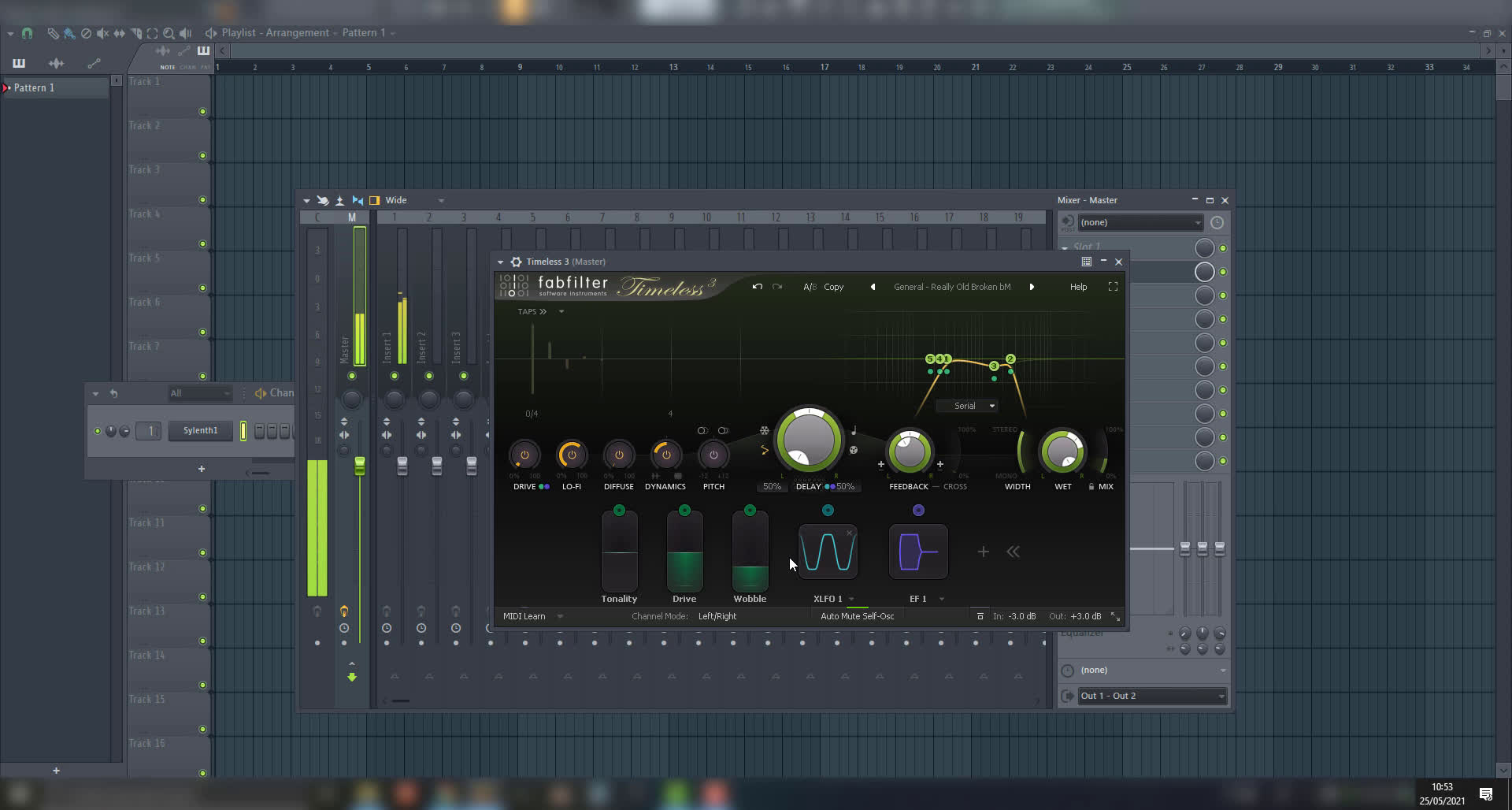Toggle the Insert 1 mixer track enable light
The height and width of the screenshot is (810, 1512).
(395, 376)
